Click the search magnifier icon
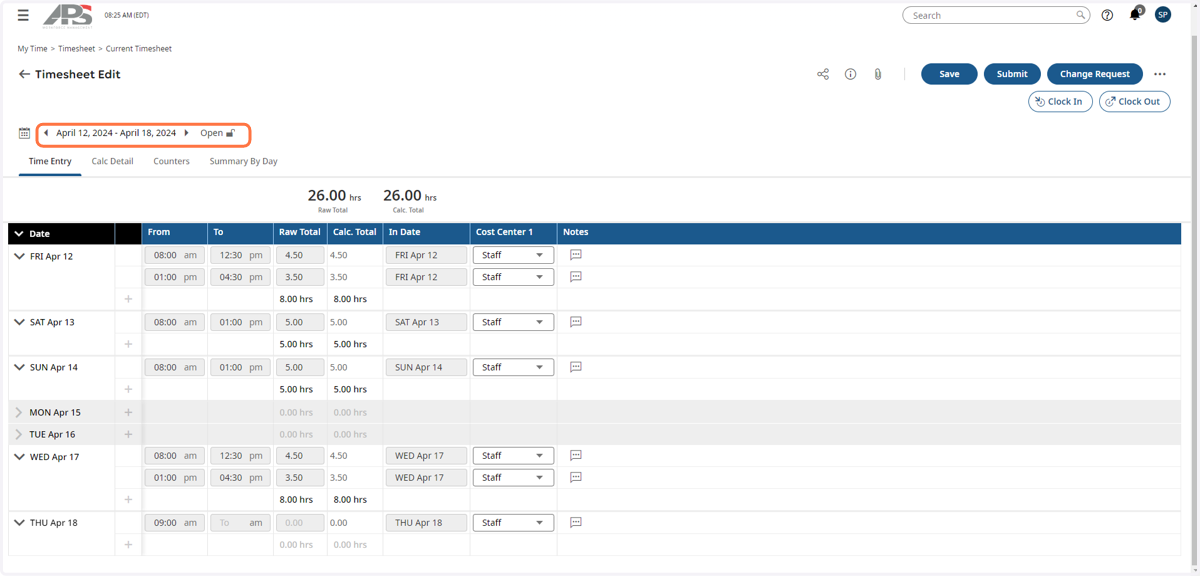1200x576 pixels. [1080, 15]
